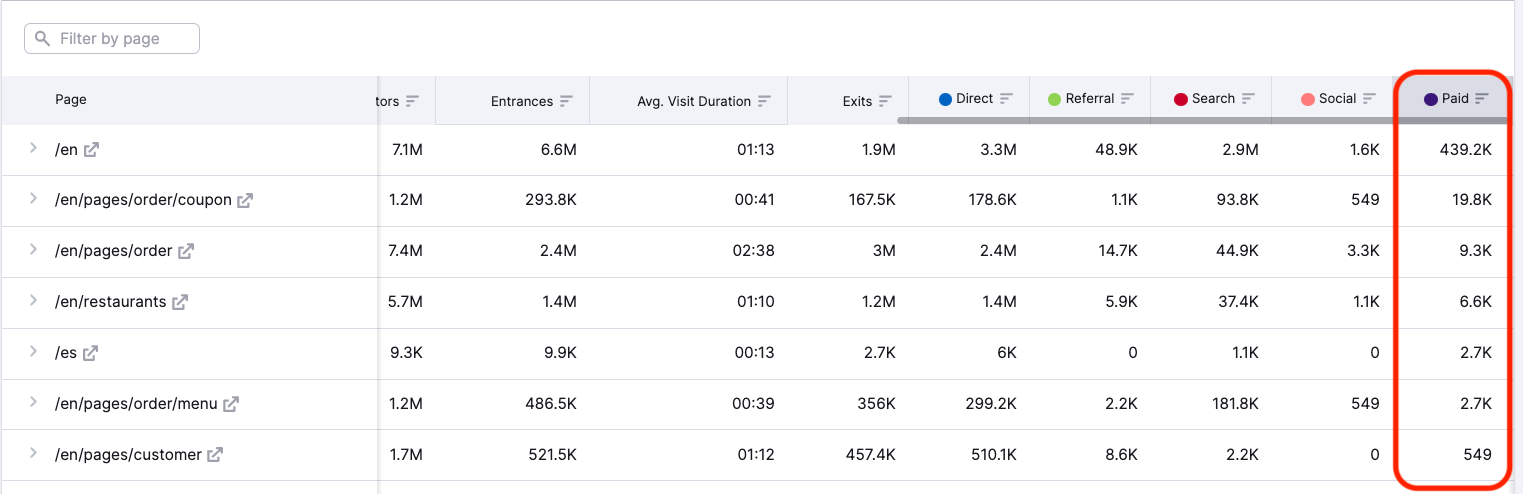Sort table by Exits column
1523x494 pixels.
click(884, 101)
